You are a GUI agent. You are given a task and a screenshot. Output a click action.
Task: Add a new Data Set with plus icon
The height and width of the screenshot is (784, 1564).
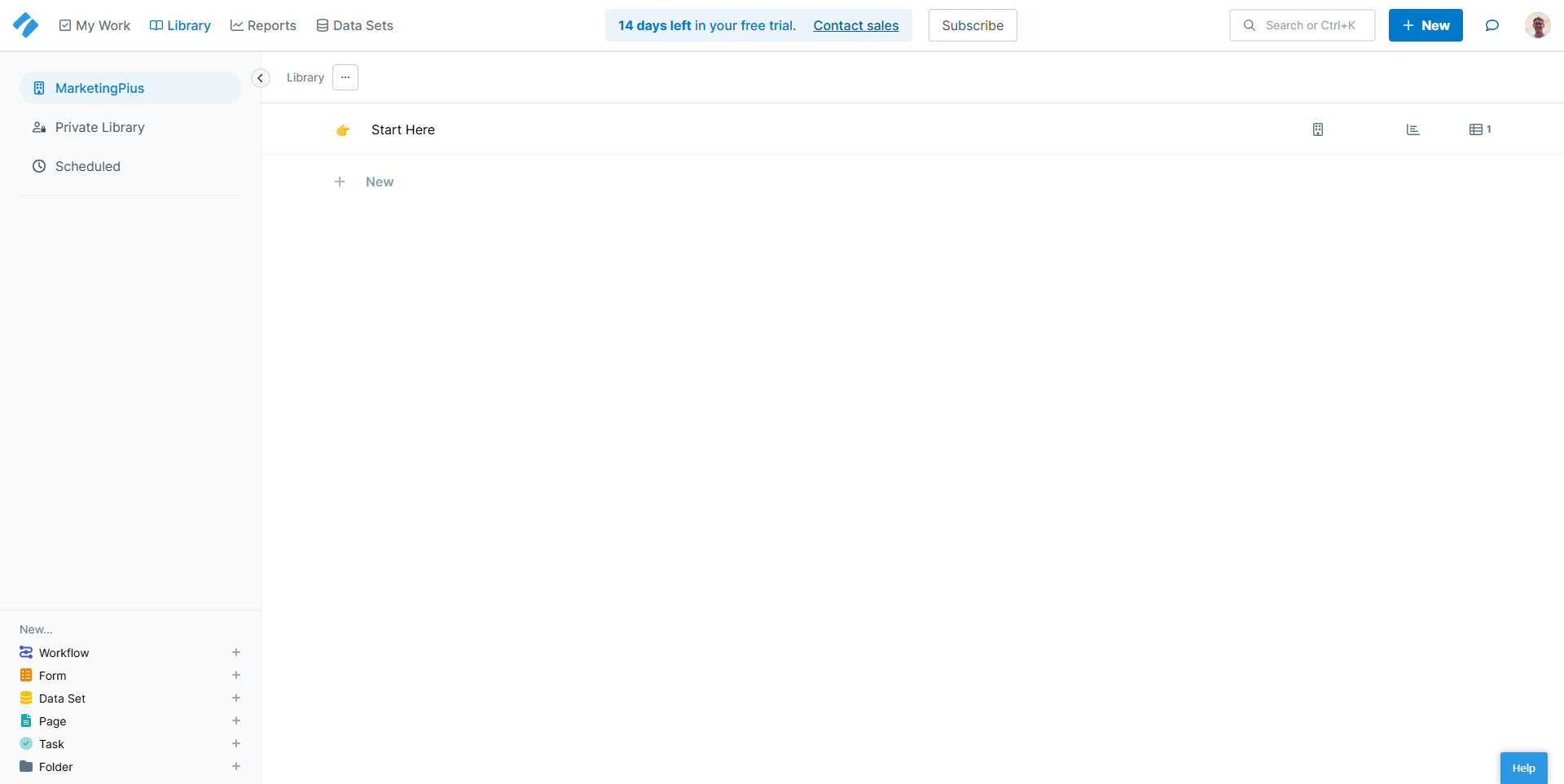point(236,698)
